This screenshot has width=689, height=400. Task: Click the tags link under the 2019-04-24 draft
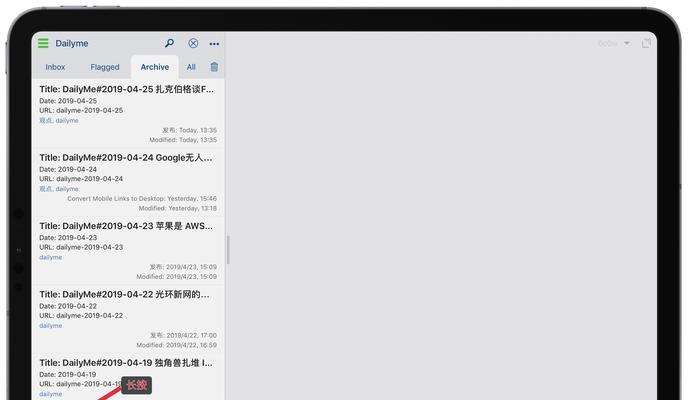(x=59, y=189)
